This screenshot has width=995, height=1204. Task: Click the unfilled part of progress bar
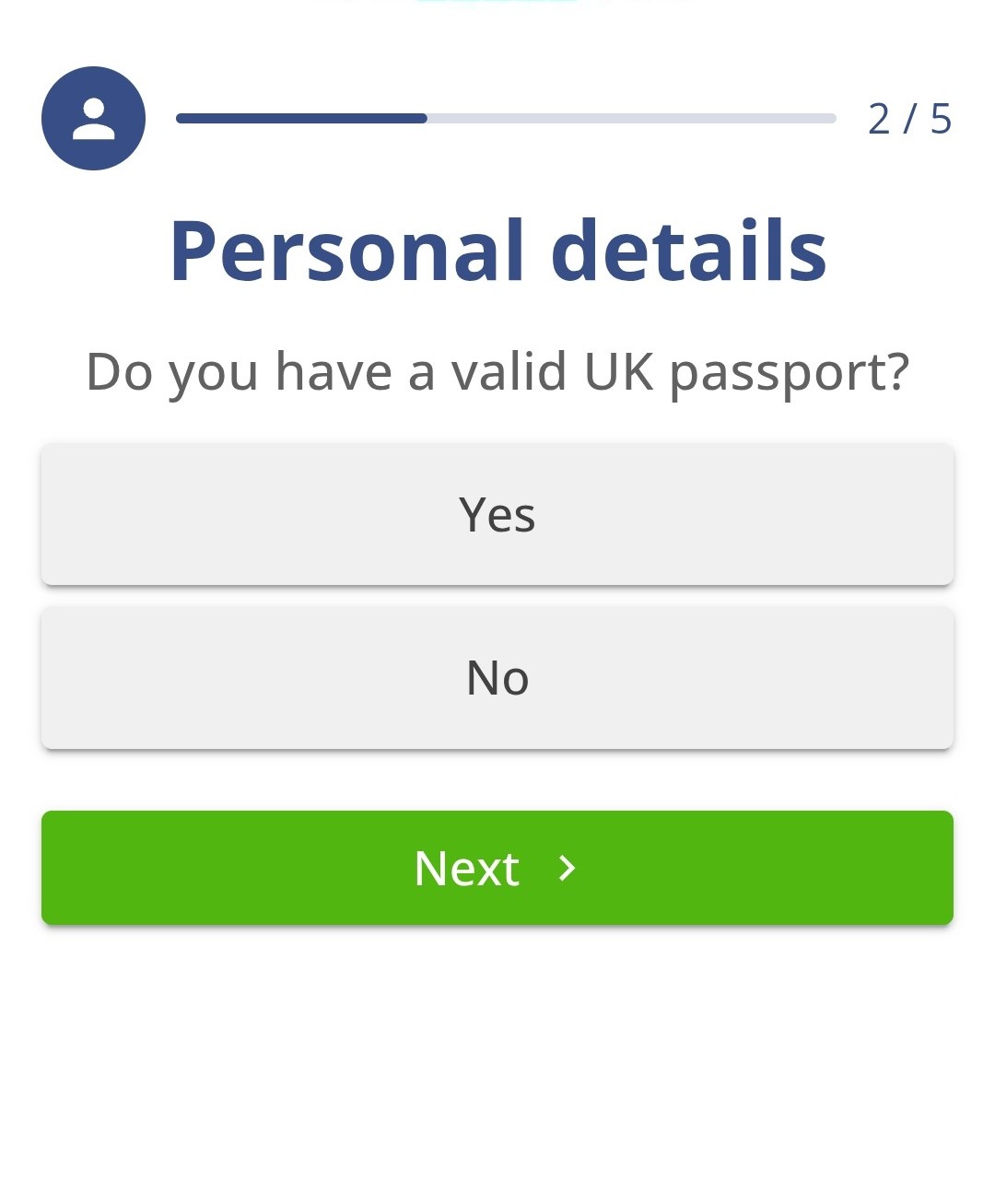631,118
